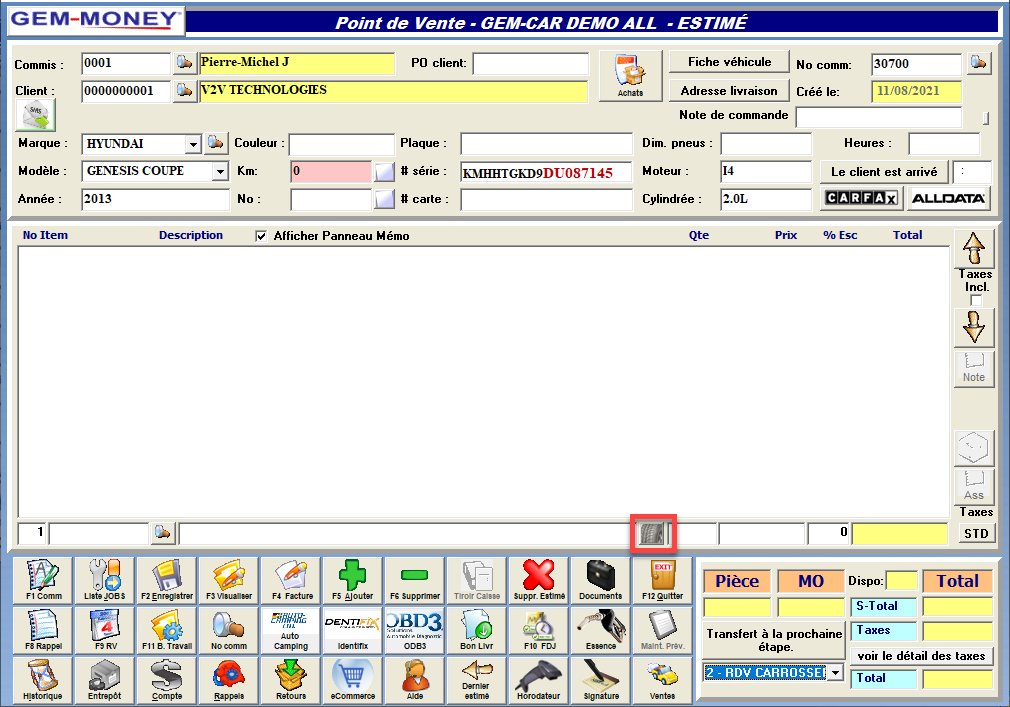Open the Horodateur scanner

[x=539, y=680]
